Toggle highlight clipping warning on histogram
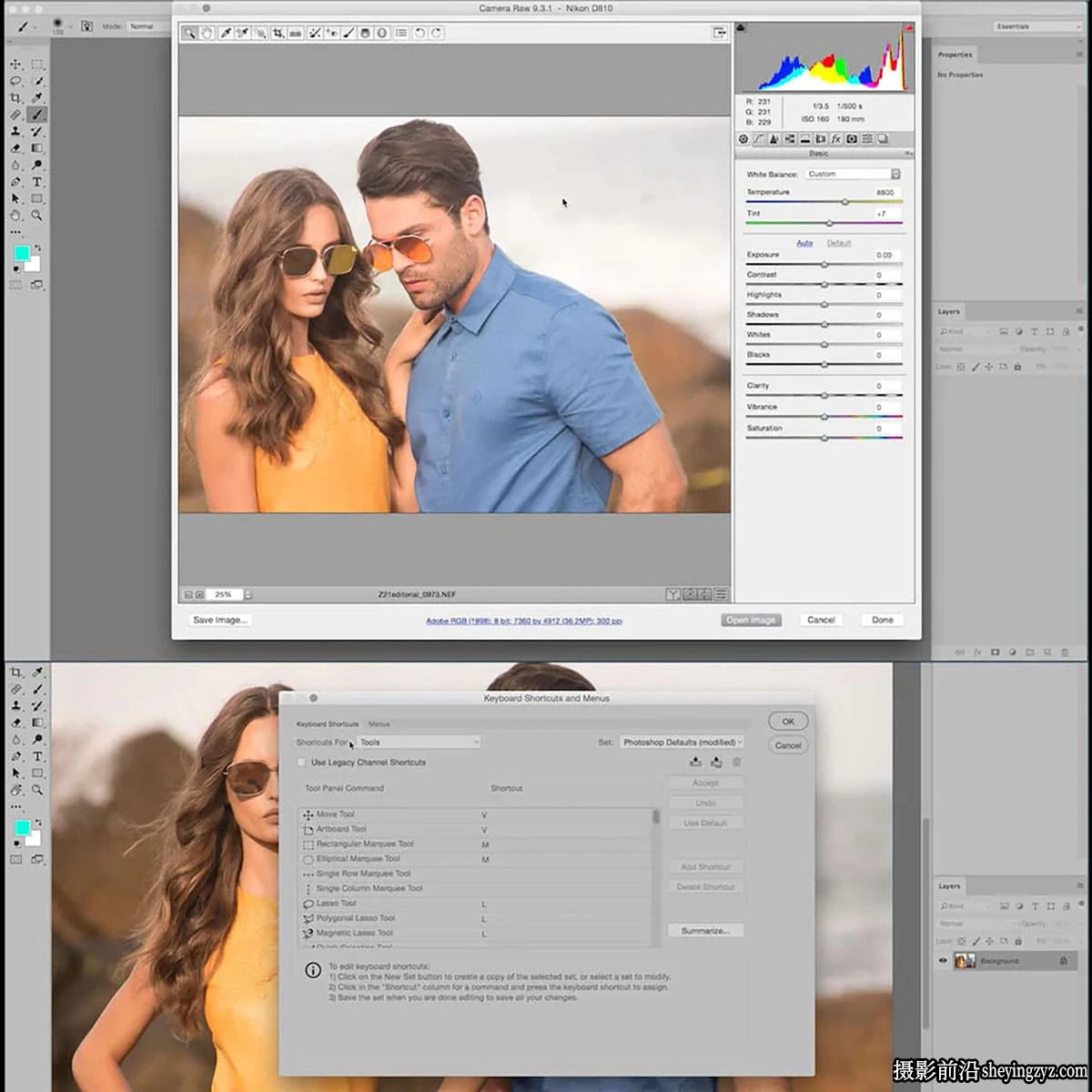 coord(907,28)
